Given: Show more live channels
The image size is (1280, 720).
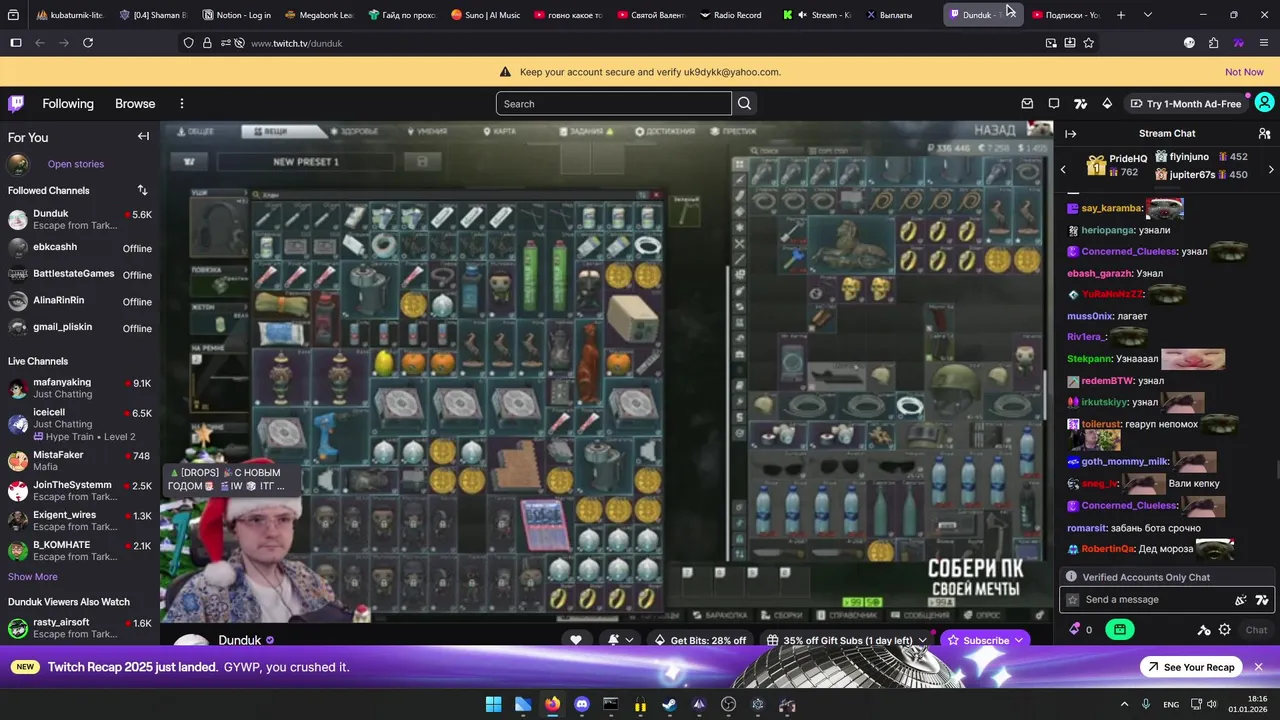Looking at the screenshot, I should [x=33, y=577].
